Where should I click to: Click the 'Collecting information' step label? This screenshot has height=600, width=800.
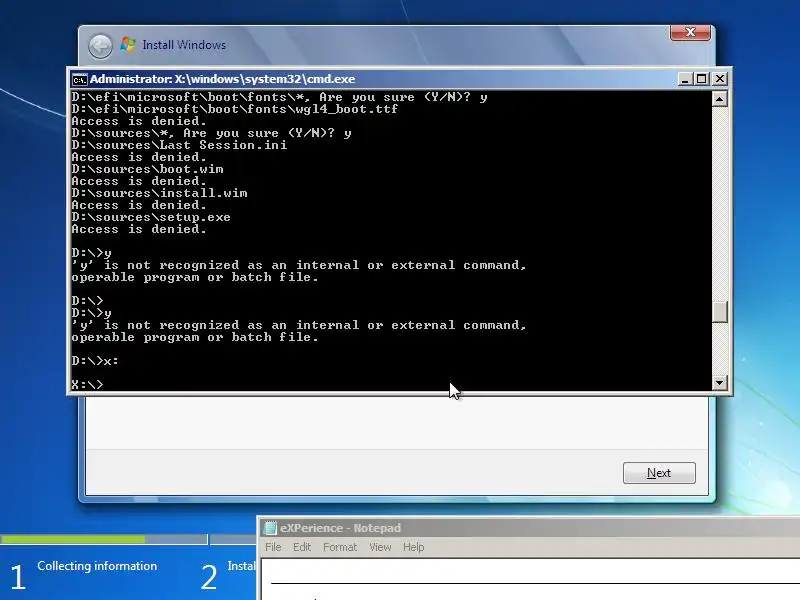(x=97, y=566)
